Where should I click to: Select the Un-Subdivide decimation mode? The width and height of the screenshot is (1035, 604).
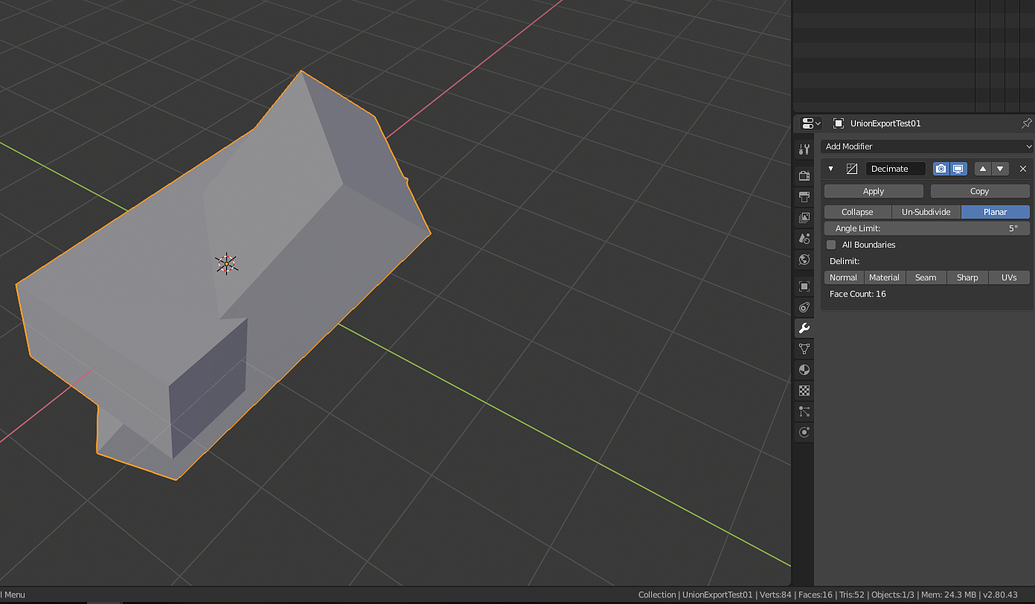coord(925,211)
